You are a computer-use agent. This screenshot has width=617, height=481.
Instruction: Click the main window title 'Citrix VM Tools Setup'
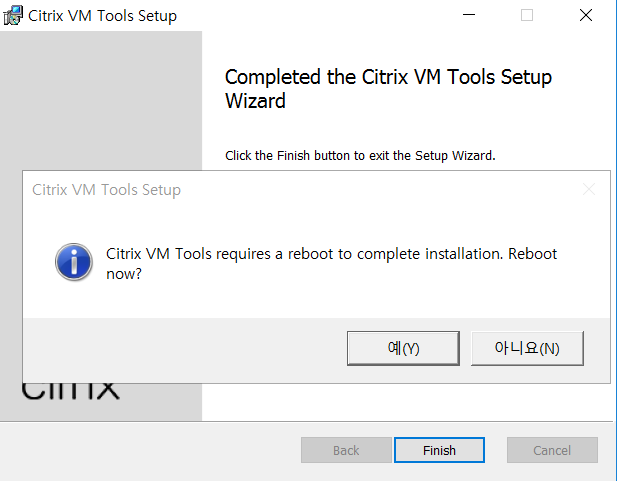point(103,16)
